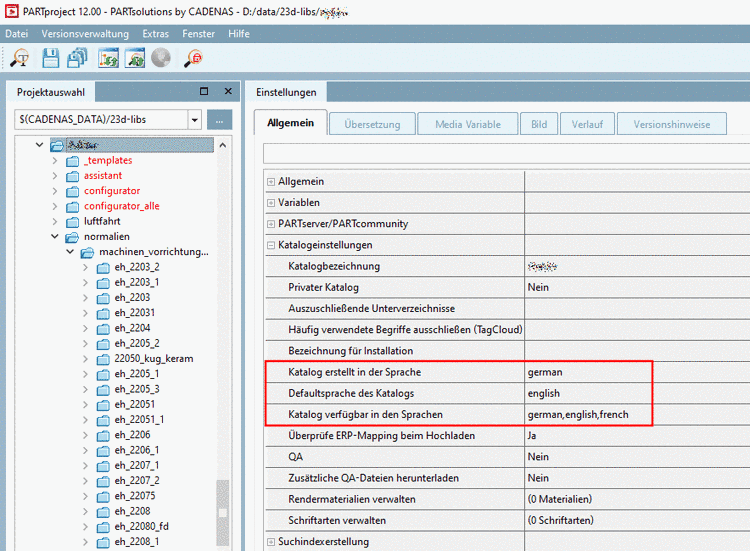
Task: Click the magnifier with red lock icon
Action: click(195, 59)
